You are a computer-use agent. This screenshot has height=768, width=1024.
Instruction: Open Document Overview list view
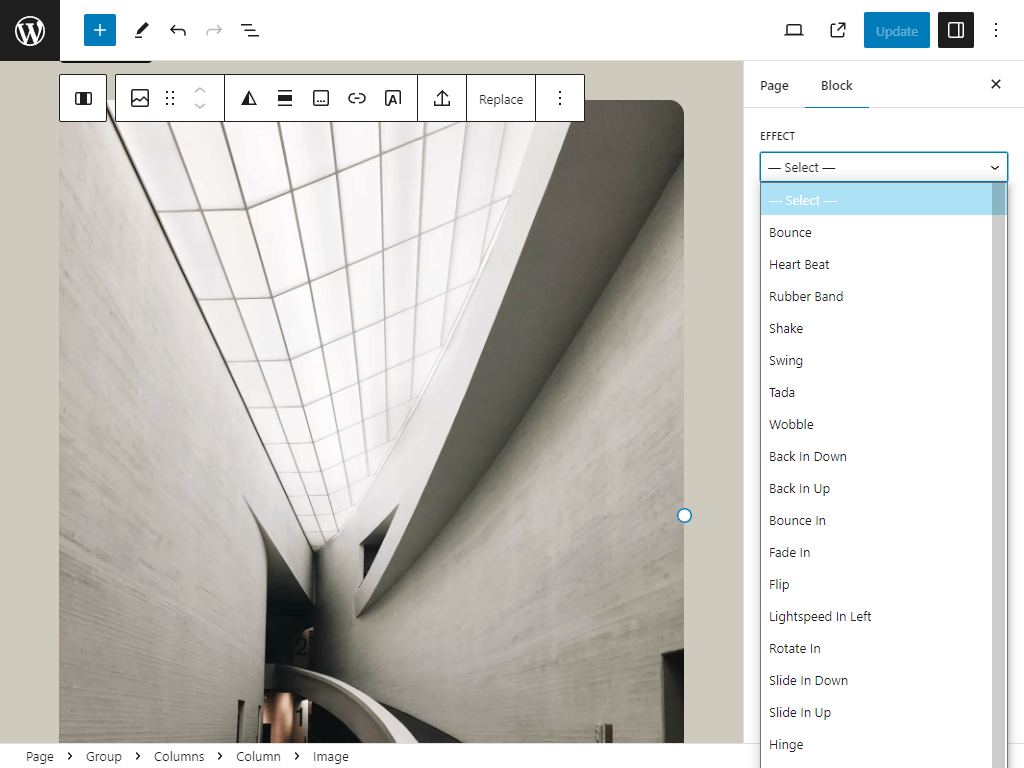point(249,30)
